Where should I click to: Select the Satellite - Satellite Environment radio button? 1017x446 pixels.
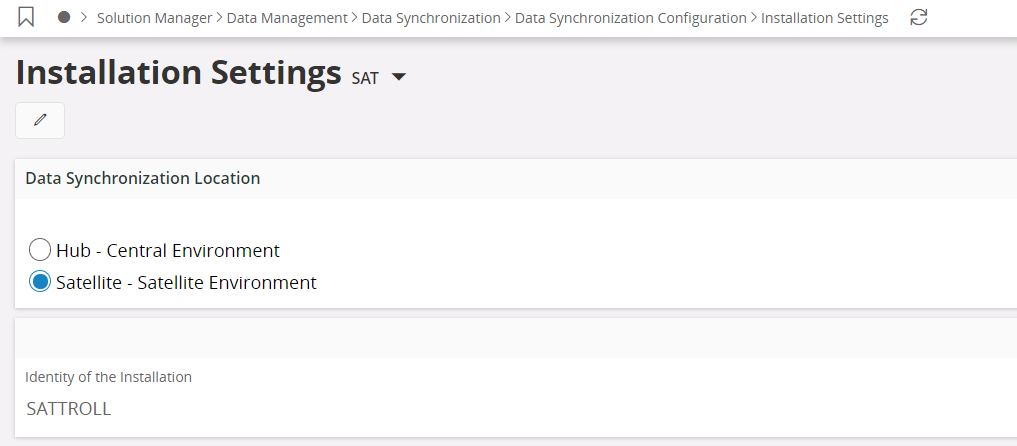40,282
